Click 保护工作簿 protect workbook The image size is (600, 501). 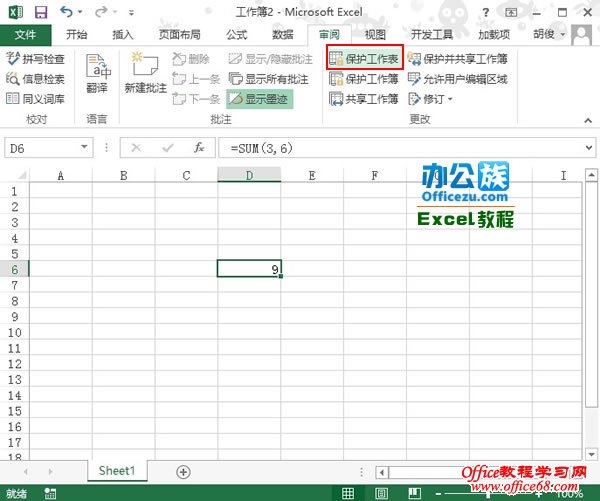coord(364,79)
